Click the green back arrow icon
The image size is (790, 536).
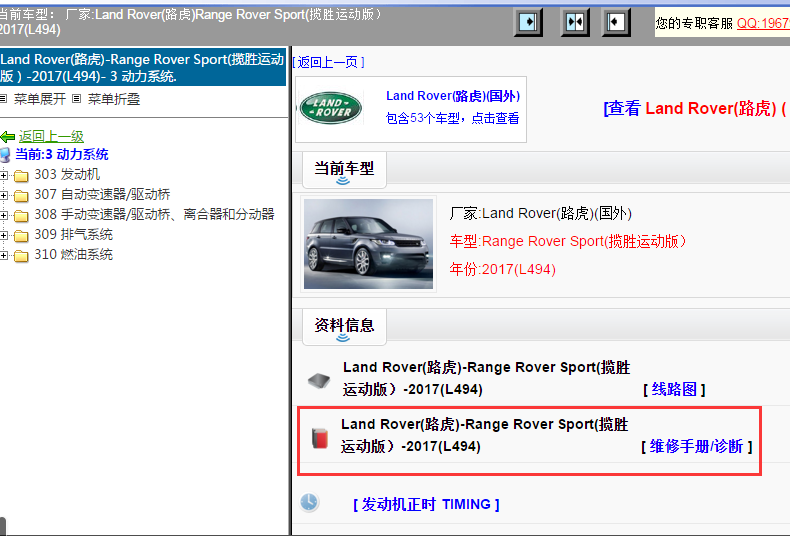click(7, 137)
